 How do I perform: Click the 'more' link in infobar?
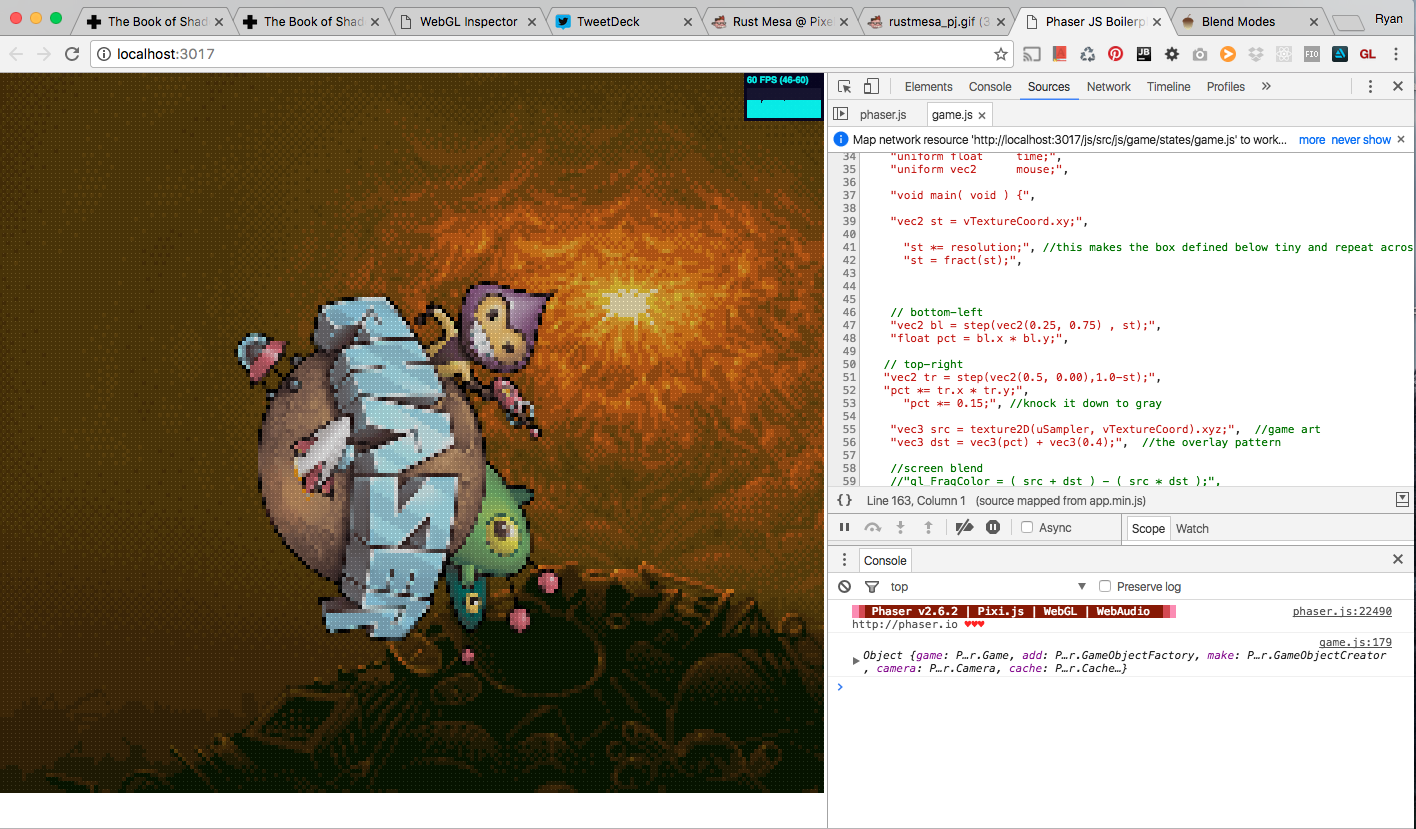tap(1312, 140)
